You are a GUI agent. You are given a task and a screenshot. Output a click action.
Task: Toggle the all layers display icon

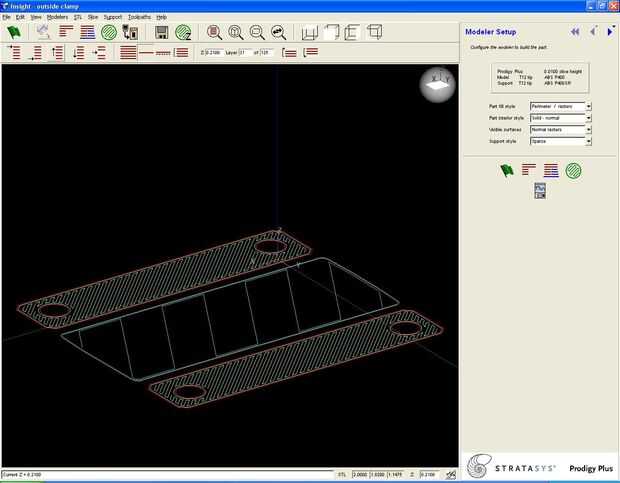[x=128, y=52]
